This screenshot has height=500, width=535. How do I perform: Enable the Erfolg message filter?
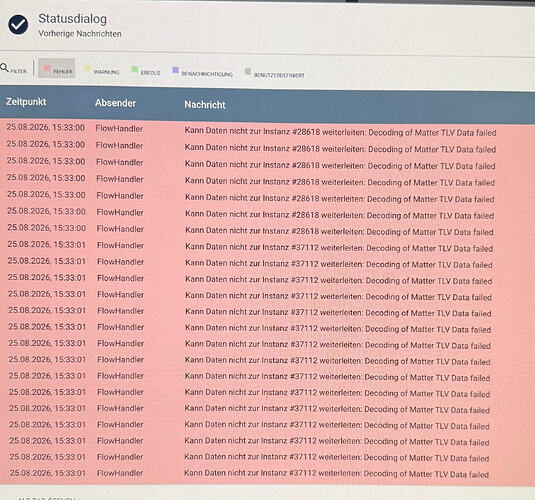click(146, 71)
